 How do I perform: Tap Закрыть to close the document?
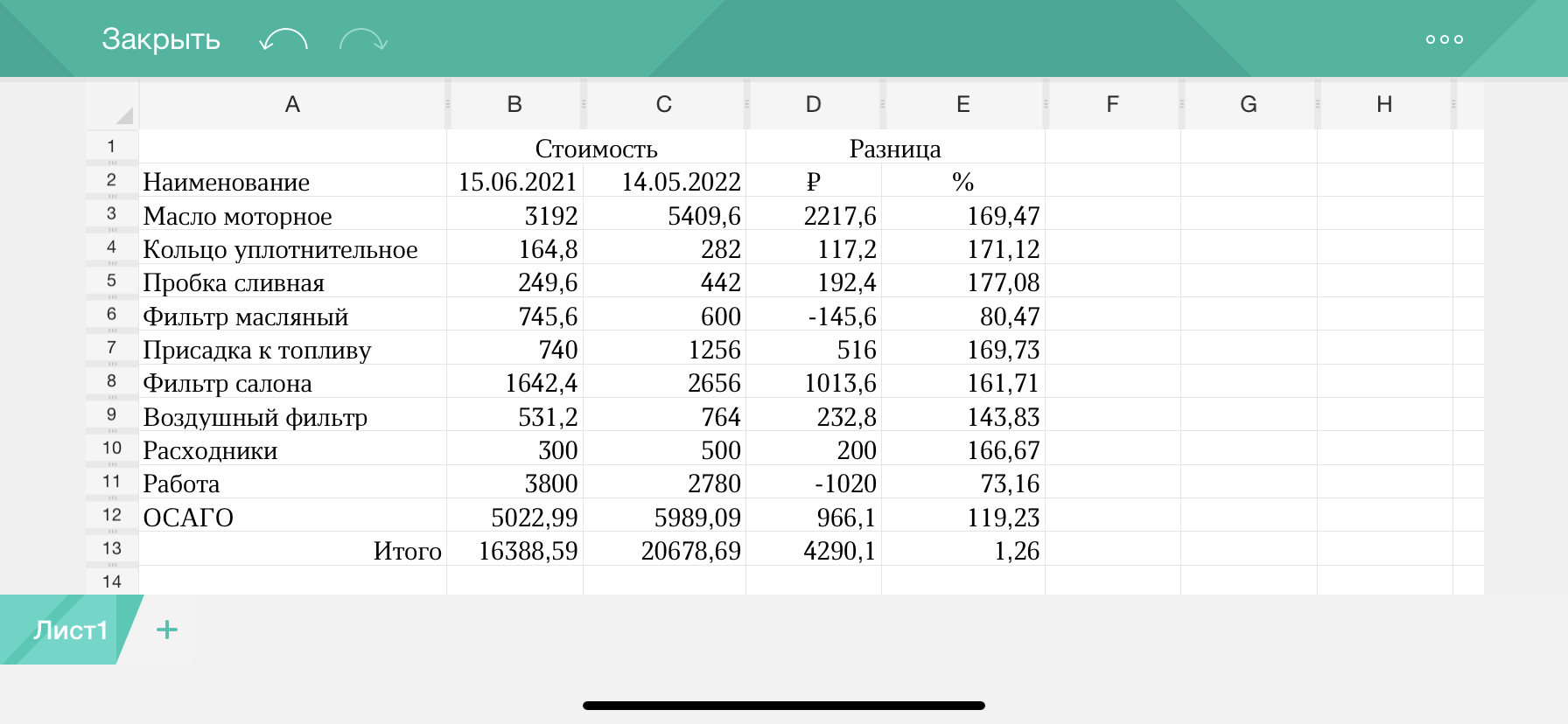click(161, 39)
